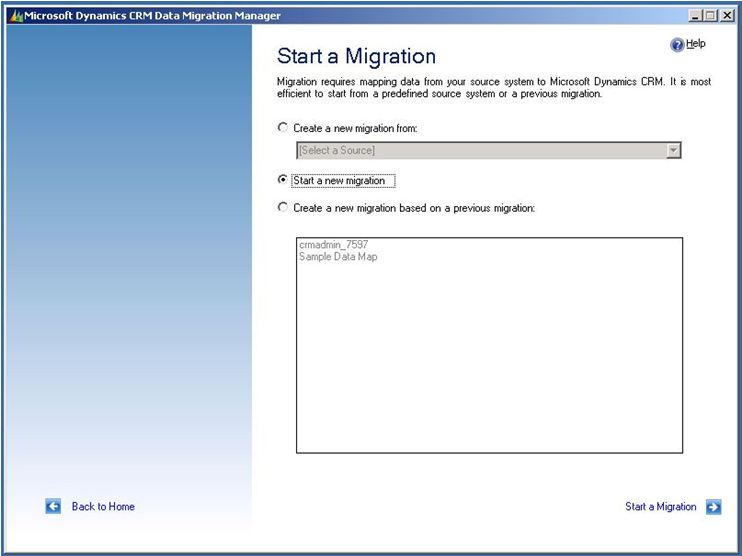Viewport: 742px width, 556px height.
Task: Choose the "Start a new migration" radio option
Action: coord(283,180)
